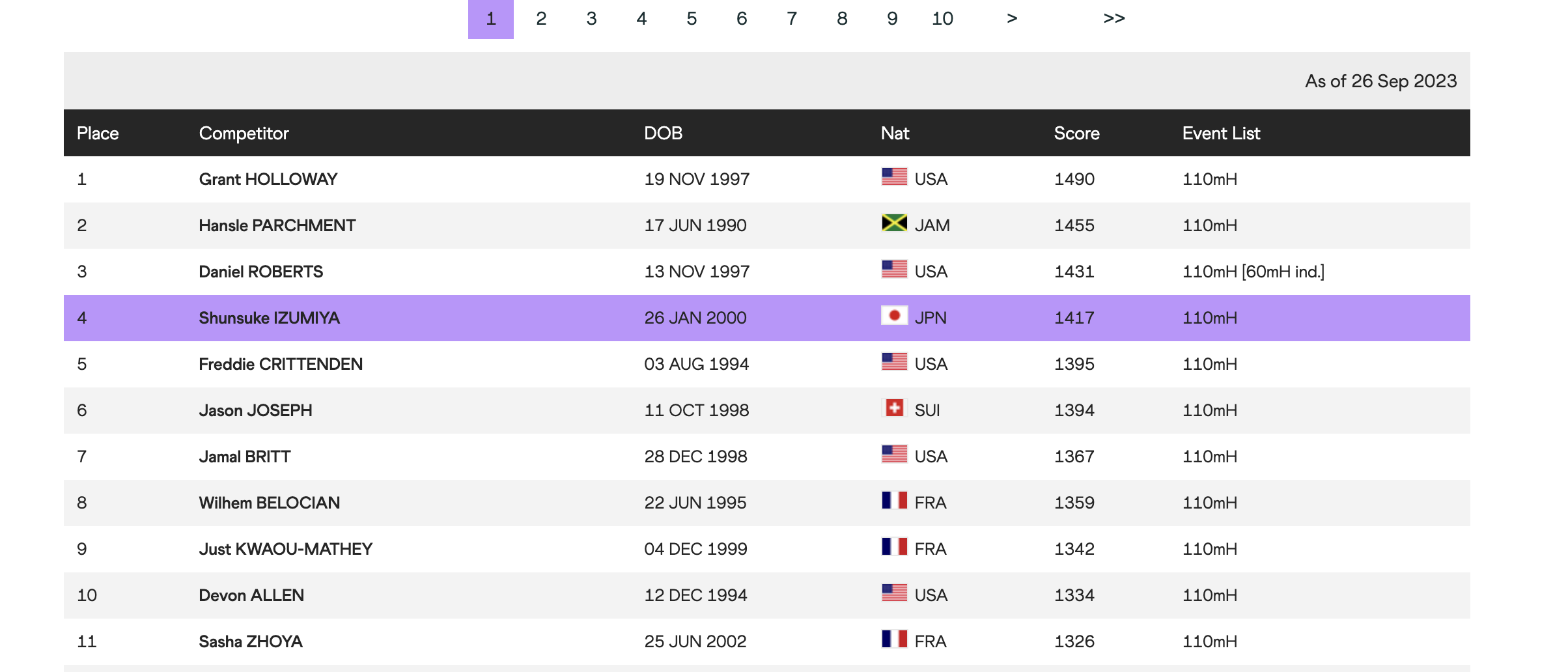Click DOB '04 DEC 1999'
The width and height of the screenshot is (1568, 672).
[696, 549]
